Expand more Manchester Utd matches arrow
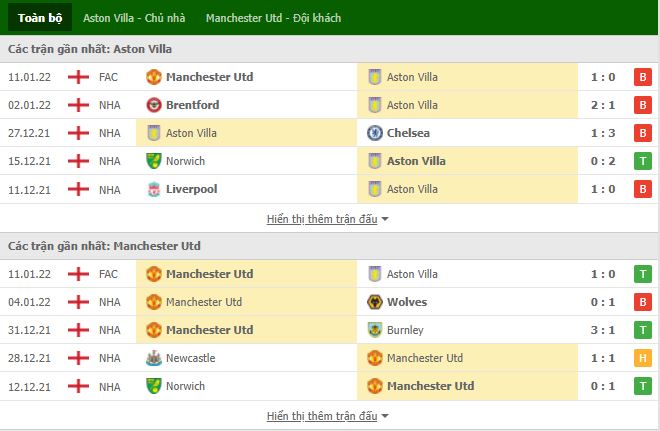Image resolution: width=660 pixels, height=431 pixels. [385, 416]
